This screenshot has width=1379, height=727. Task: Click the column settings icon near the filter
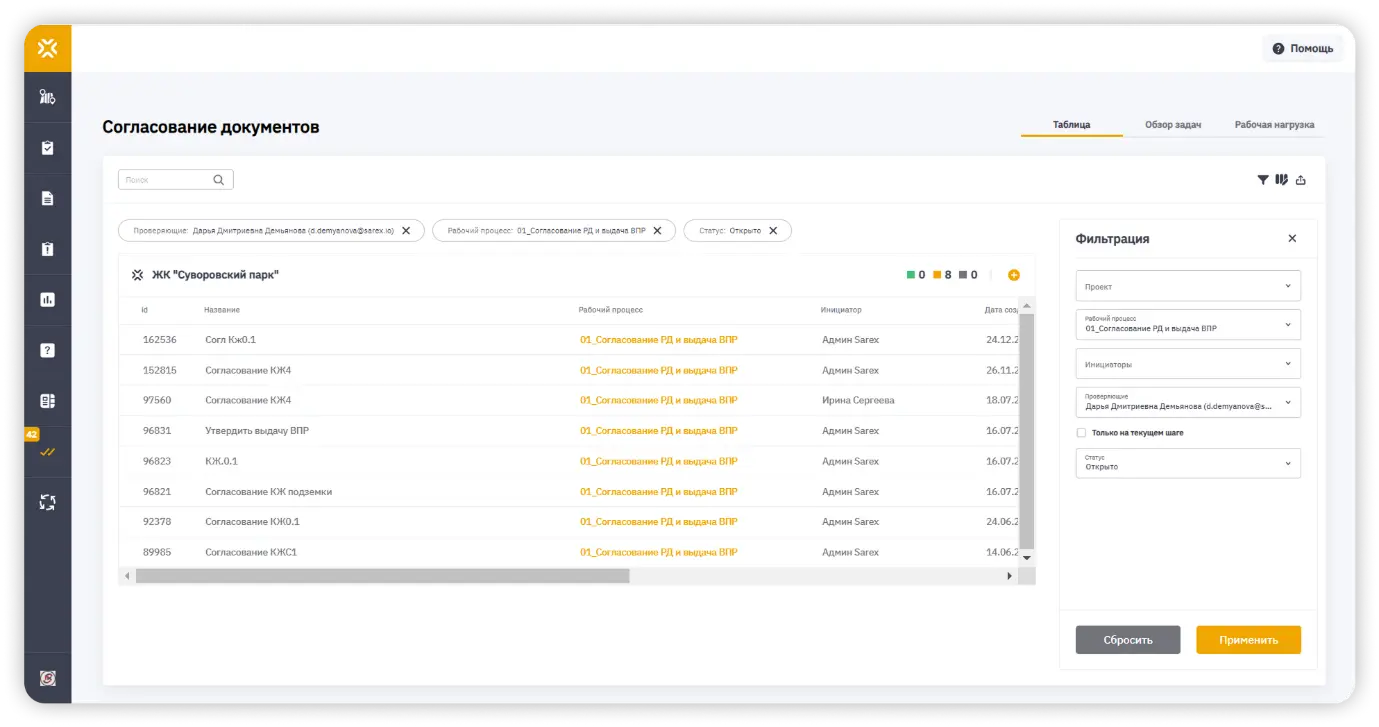(x=1281, y=177)
